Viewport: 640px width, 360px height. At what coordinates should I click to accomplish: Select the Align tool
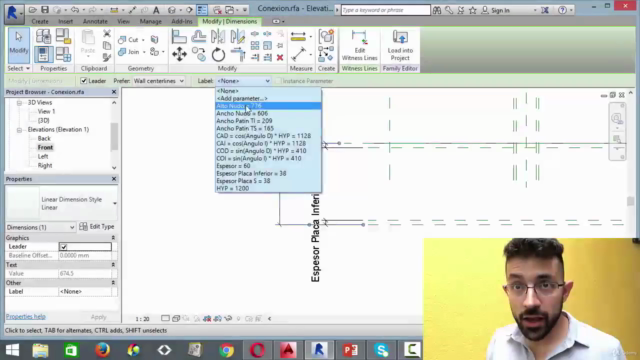click(179, 37)
